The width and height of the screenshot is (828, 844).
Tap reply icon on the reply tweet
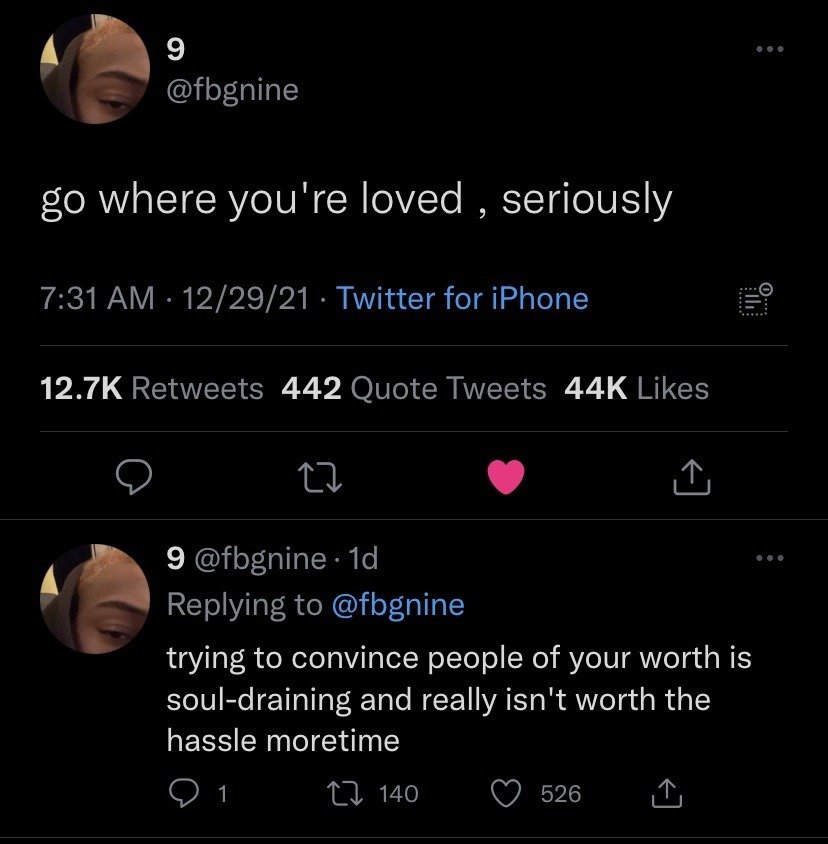click(x=184, y=794)
